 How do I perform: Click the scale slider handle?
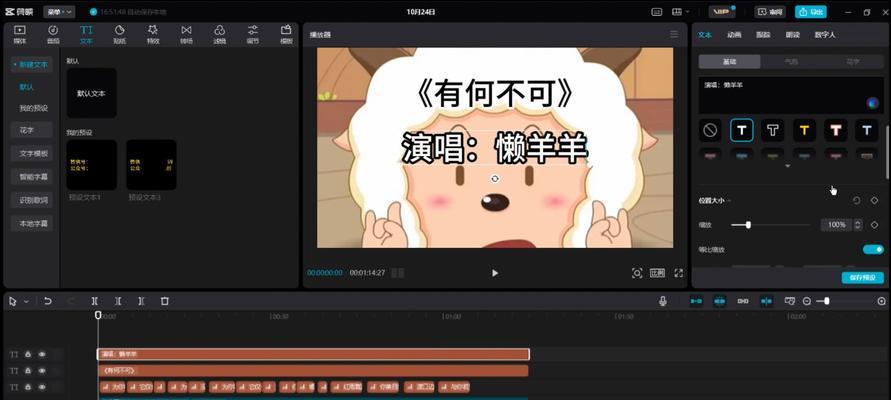pyautogui.click(x=748, y=225)
